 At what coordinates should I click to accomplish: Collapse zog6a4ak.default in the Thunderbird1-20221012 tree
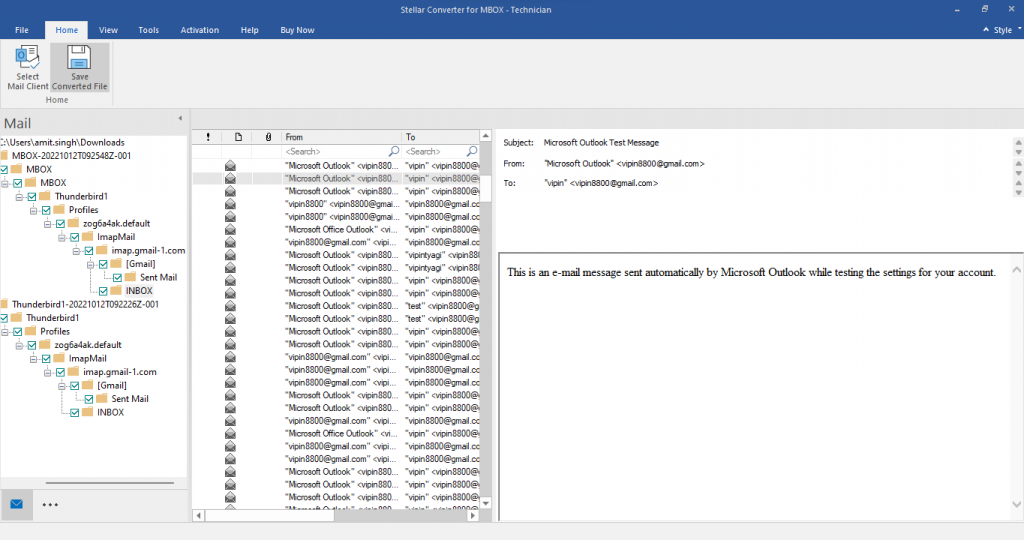19,345
